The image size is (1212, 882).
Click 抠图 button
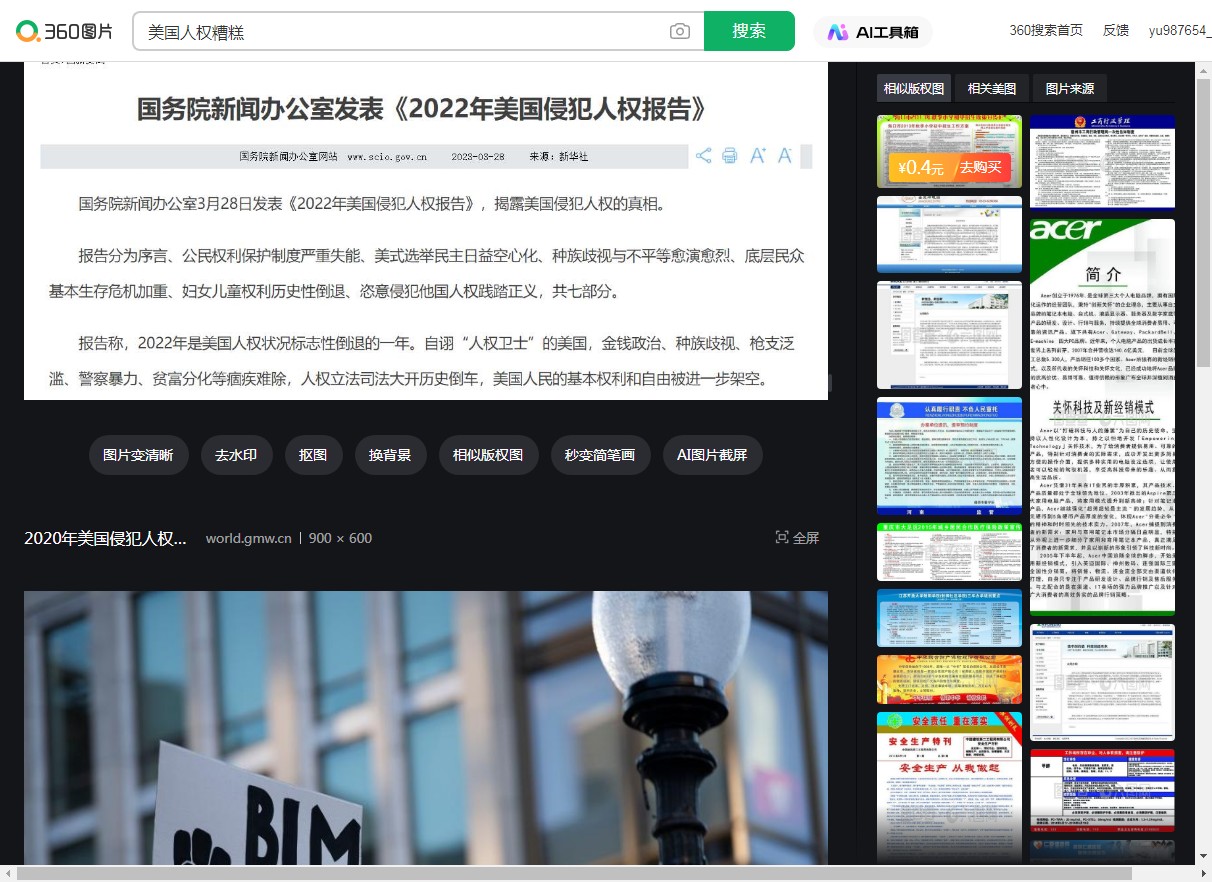coord(313,455)
